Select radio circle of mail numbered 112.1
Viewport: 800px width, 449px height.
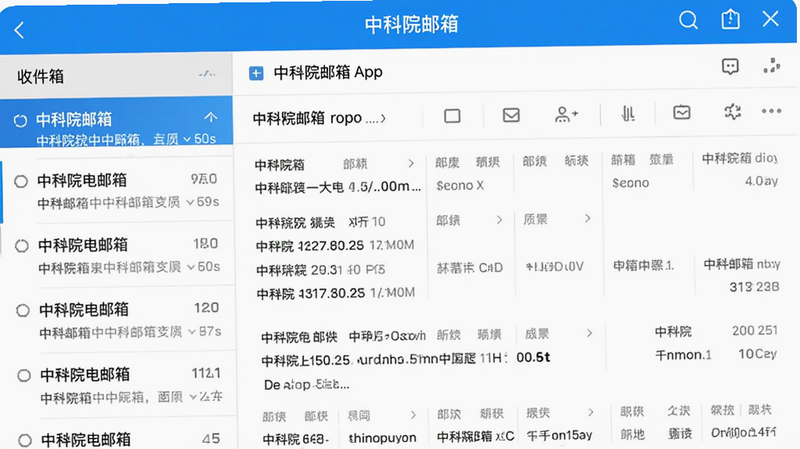pos(24,376)
